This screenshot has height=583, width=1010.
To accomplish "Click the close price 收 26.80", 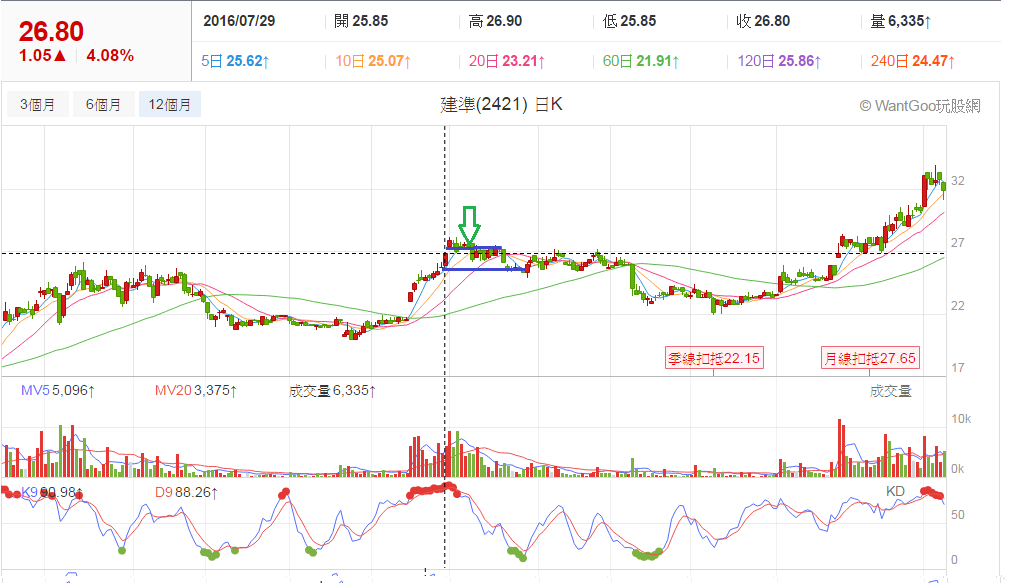I will coord(763,21).
